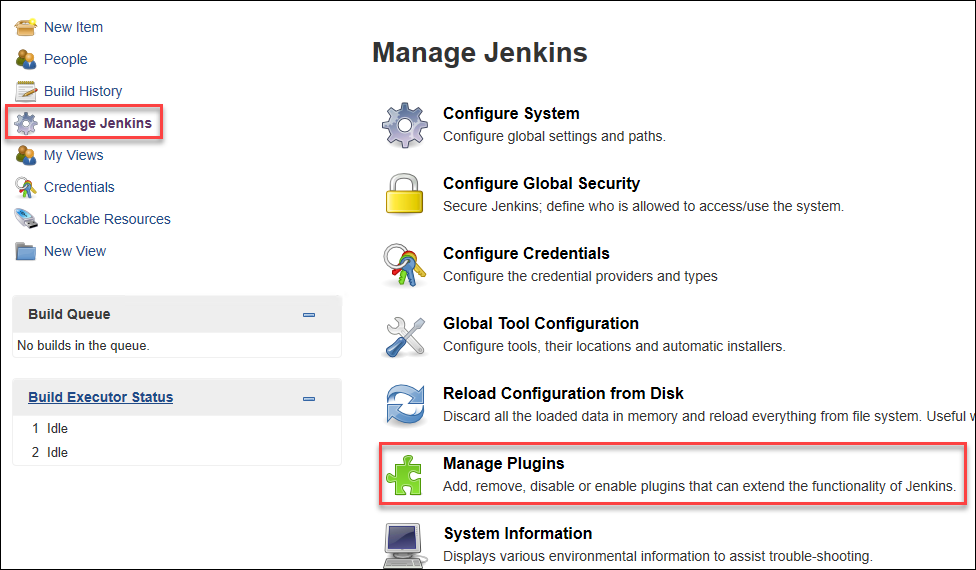Open the New Item link

point(73,27)
